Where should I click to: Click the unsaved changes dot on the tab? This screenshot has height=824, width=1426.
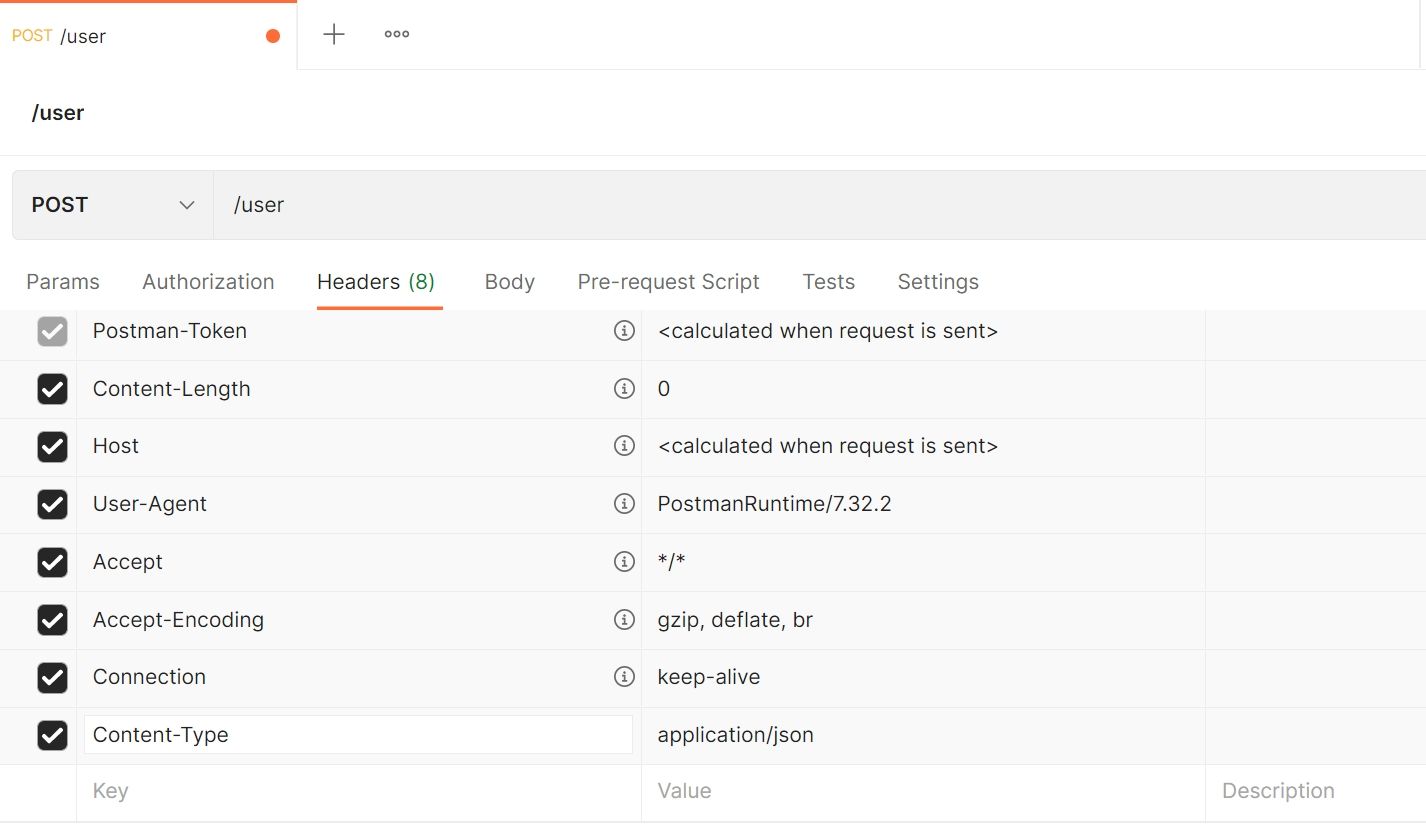point(271,33)
